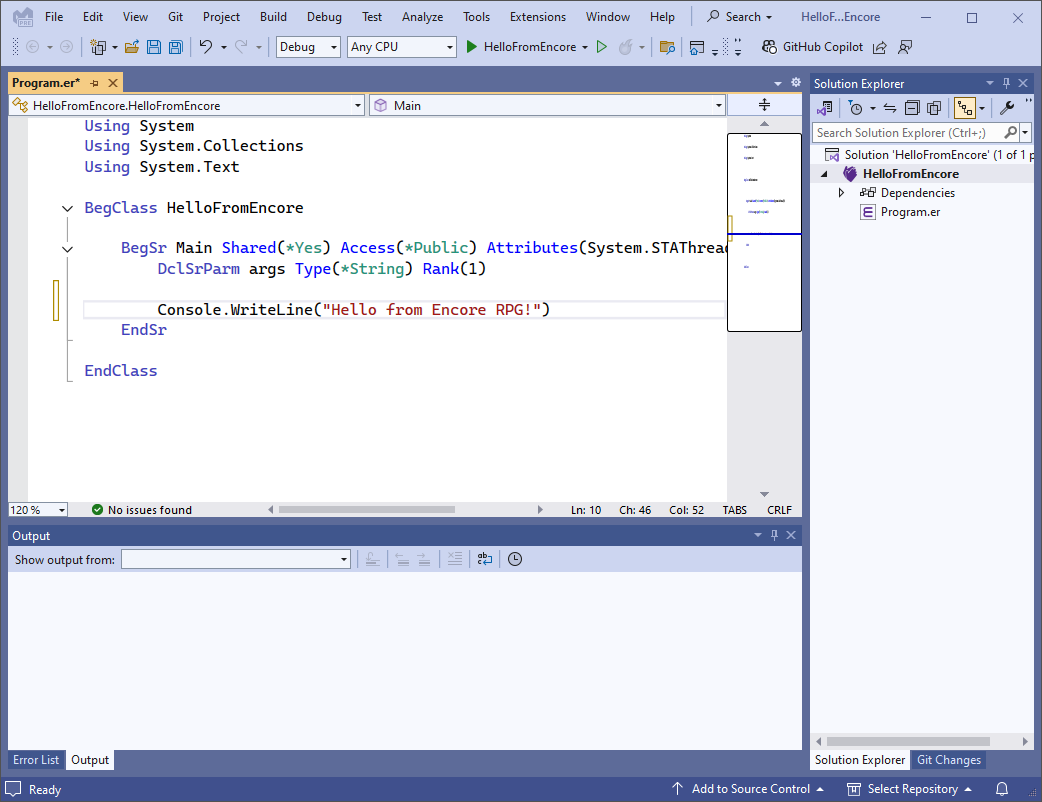Click the clock timestamp icon in Output toolbar
This screenshot has width=1042, height=802.
(x=515, y=559)
